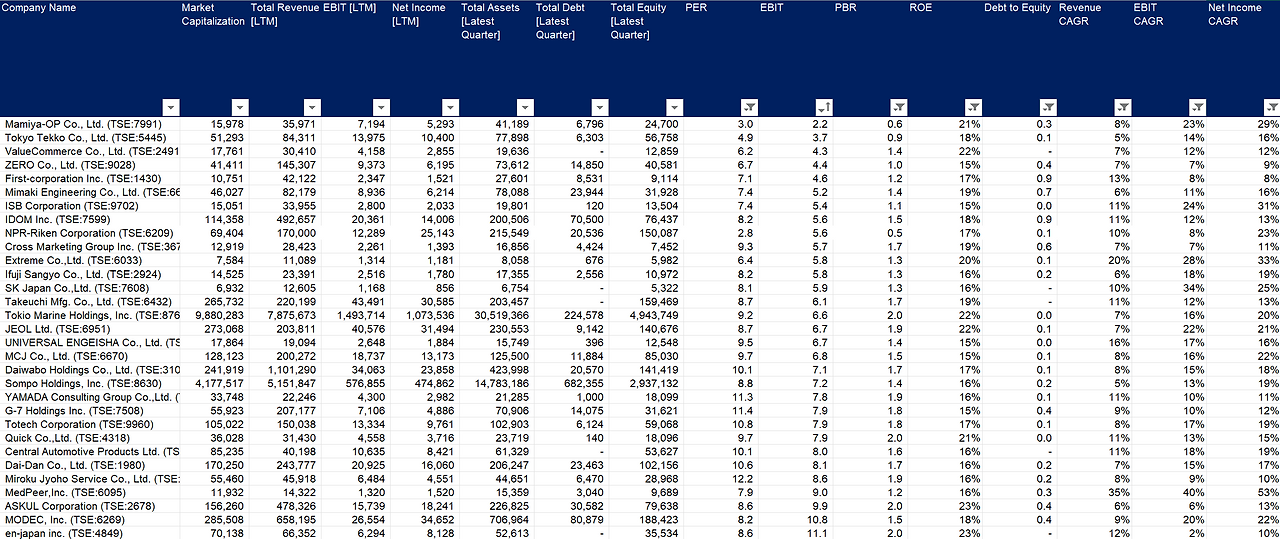Screen dimensions: 1280x539
Task: Open the Total Debt filter dropdown
Action: [599, 107]
